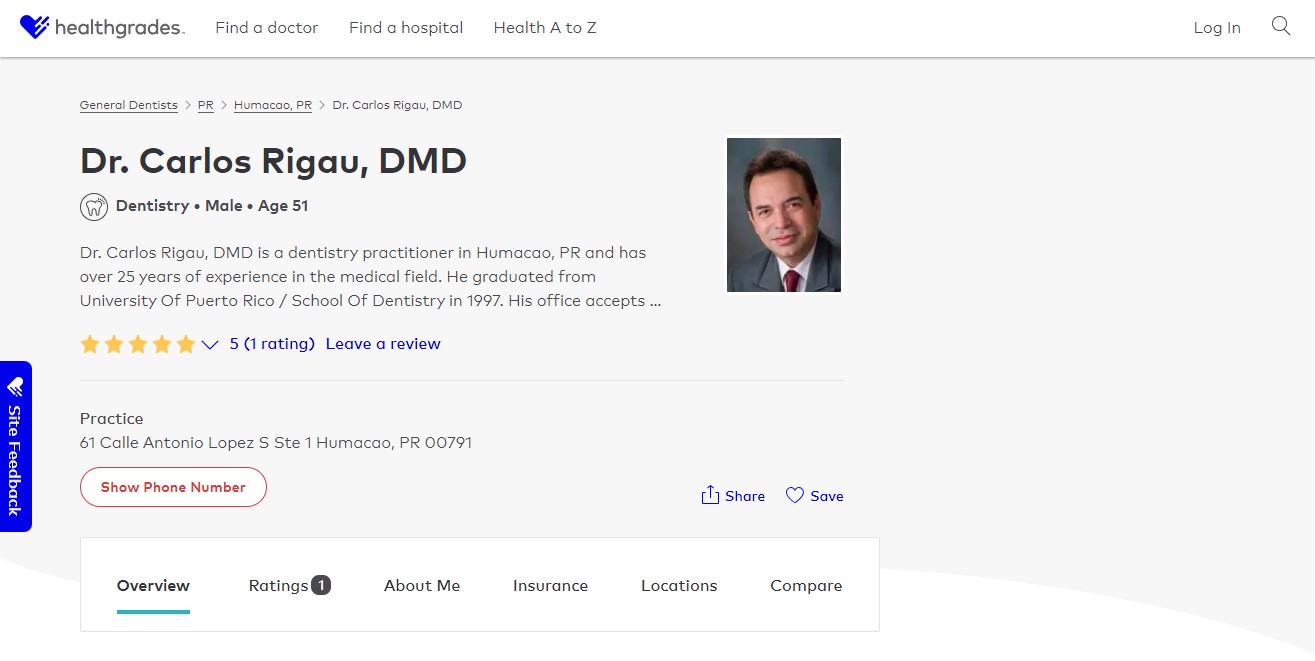The width and height of the screenshot is (1315, 661).
Task: Show Phone Number for practice
Action: [x=173, y=487]
